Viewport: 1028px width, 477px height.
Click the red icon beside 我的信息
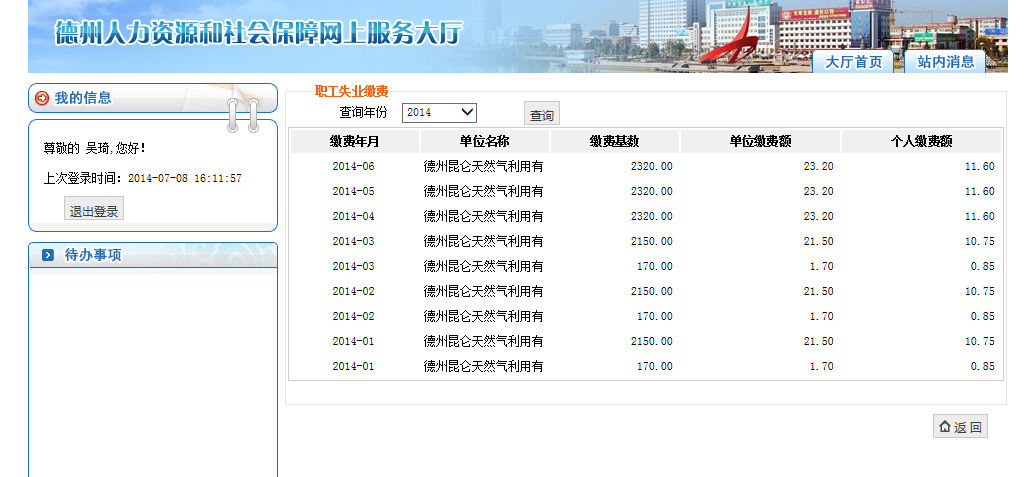tap(42, 98)
